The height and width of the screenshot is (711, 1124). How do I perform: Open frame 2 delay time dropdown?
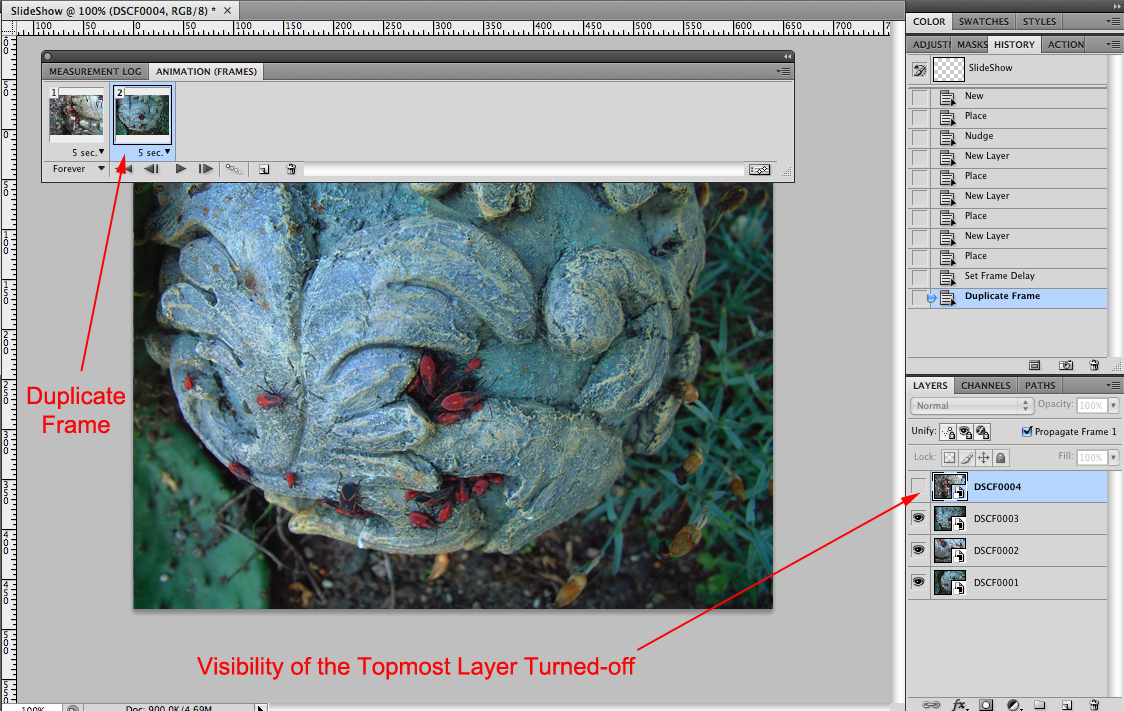tap(150, 153)
